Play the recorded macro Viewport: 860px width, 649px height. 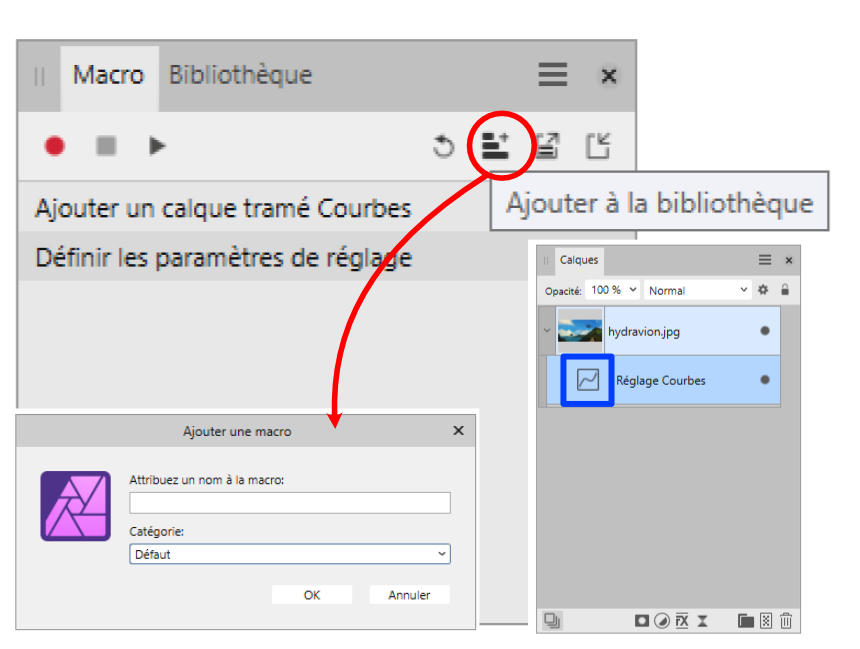157,146
